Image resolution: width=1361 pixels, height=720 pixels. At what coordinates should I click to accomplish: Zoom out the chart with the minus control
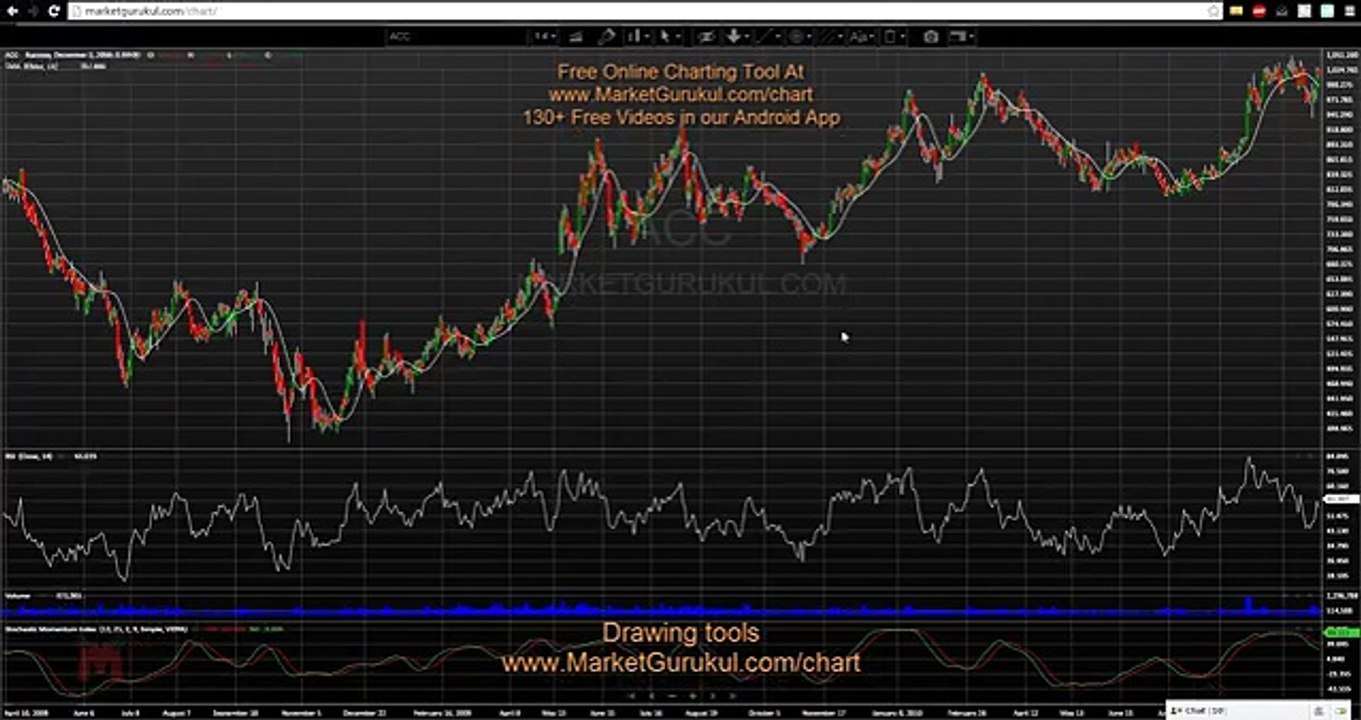[672, 695]
